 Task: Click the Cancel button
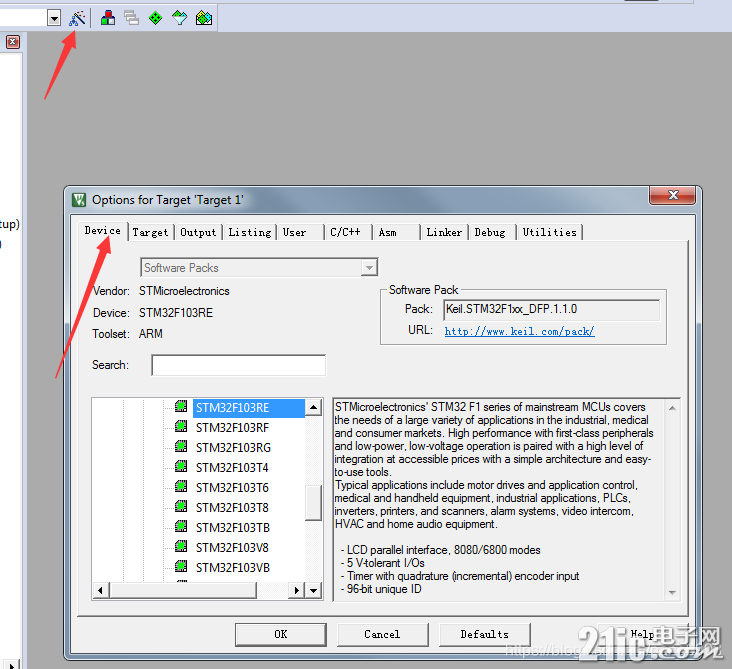(x=382, y=634)
